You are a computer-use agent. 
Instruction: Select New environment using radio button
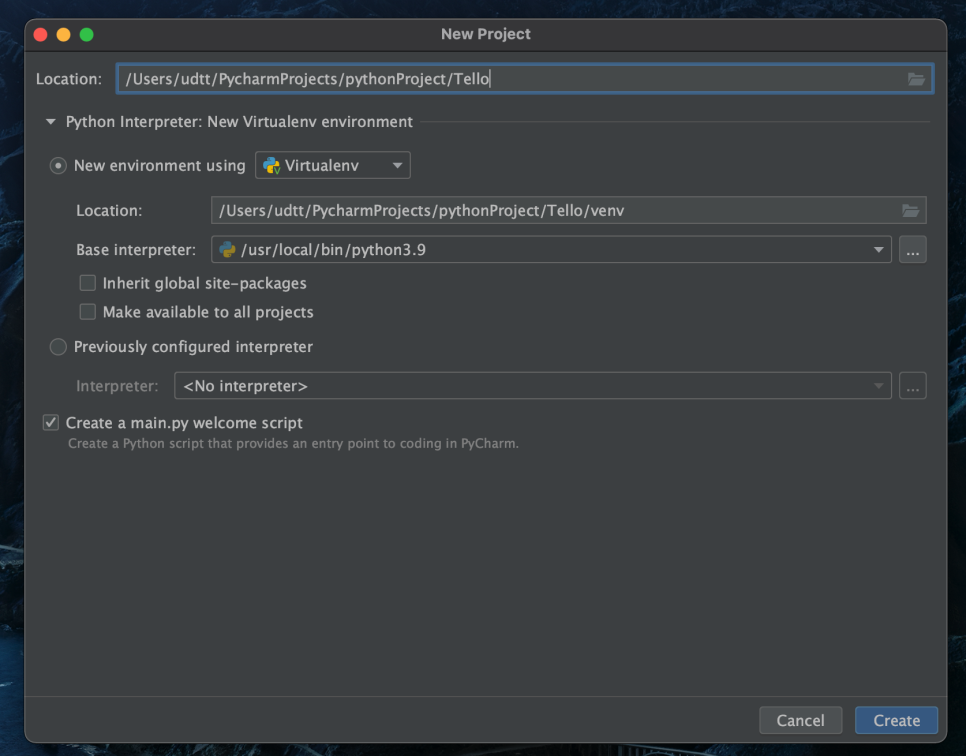[x=58, y=166]
